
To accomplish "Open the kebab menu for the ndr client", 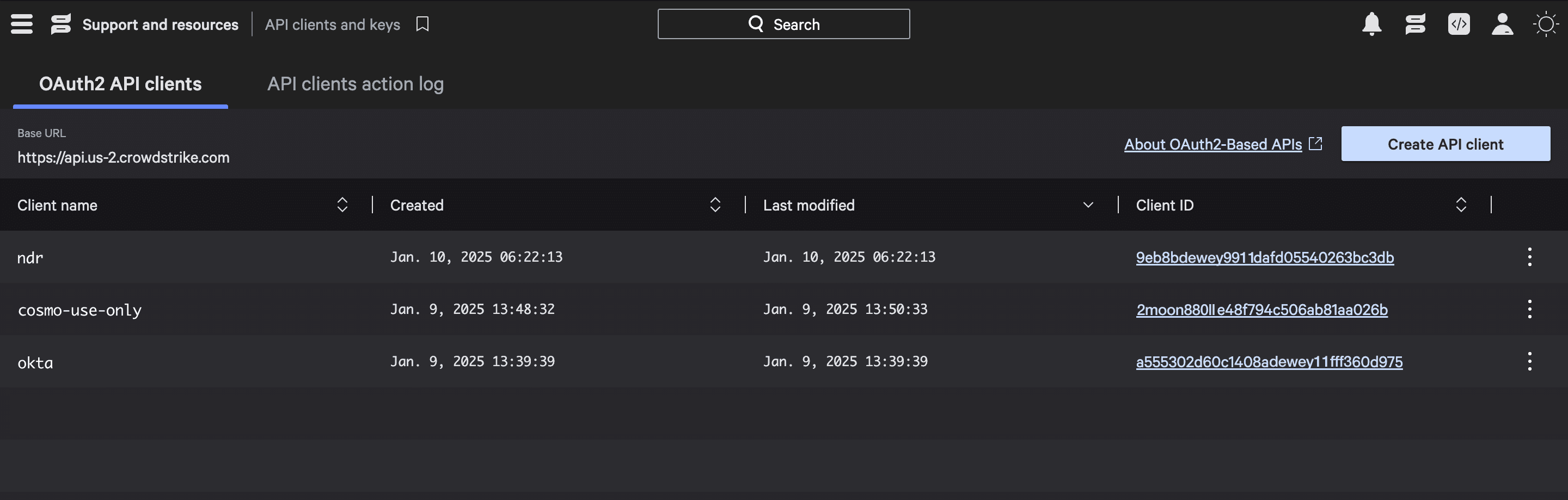I will pos(1530,257).
